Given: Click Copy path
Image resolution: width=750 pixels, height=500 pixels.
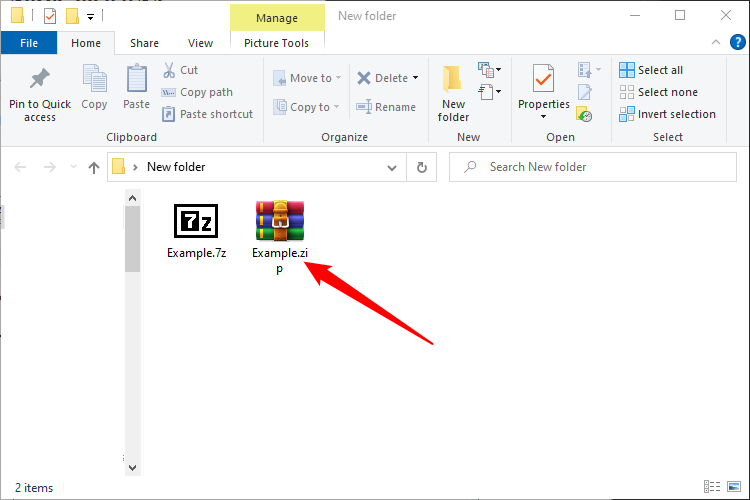Looking at the screenshot, I should pos(197,92).
